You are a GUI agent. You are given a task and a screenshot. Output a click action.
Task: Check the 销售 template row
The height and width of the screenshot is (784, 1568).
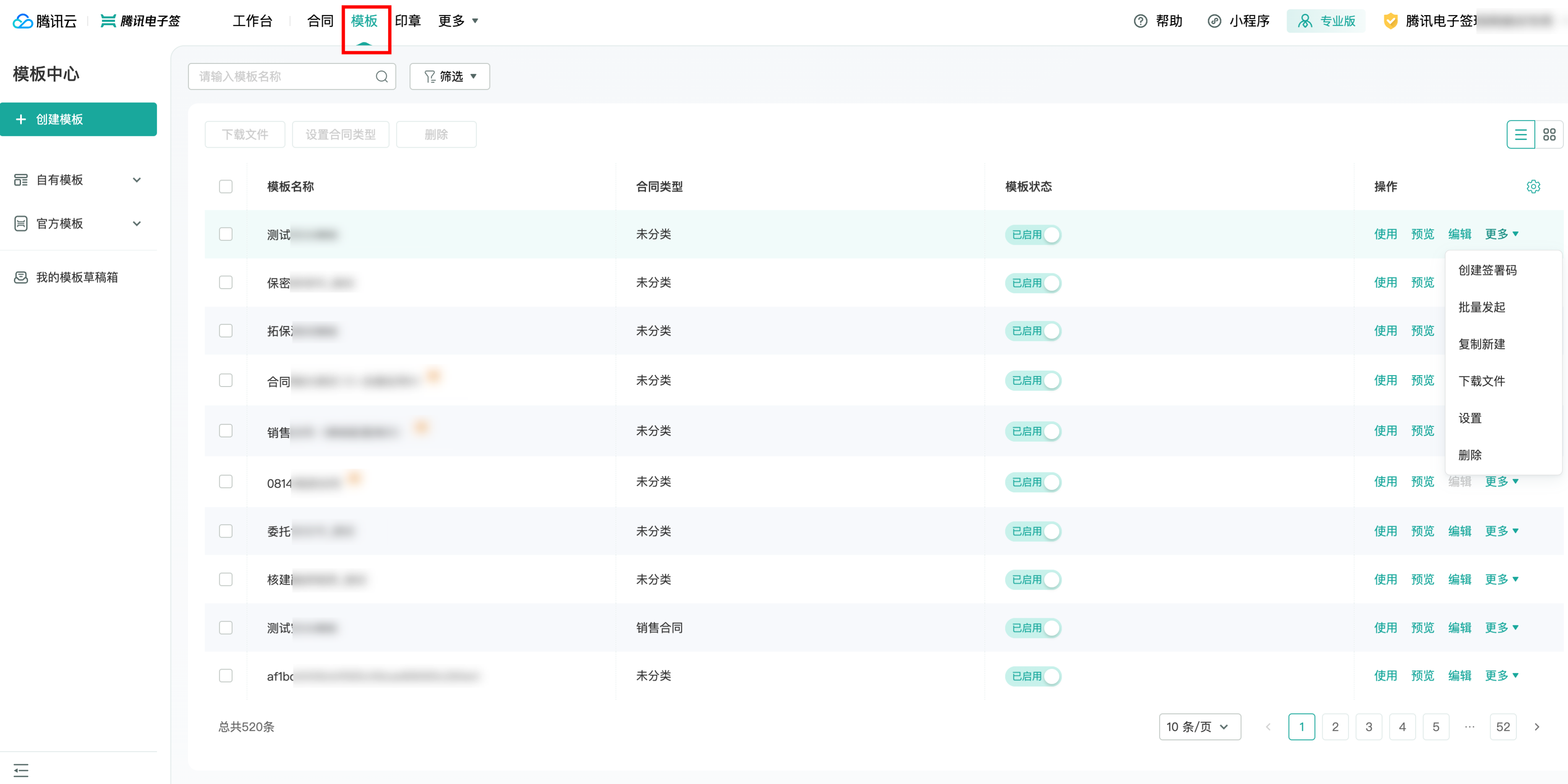(226, 431)
